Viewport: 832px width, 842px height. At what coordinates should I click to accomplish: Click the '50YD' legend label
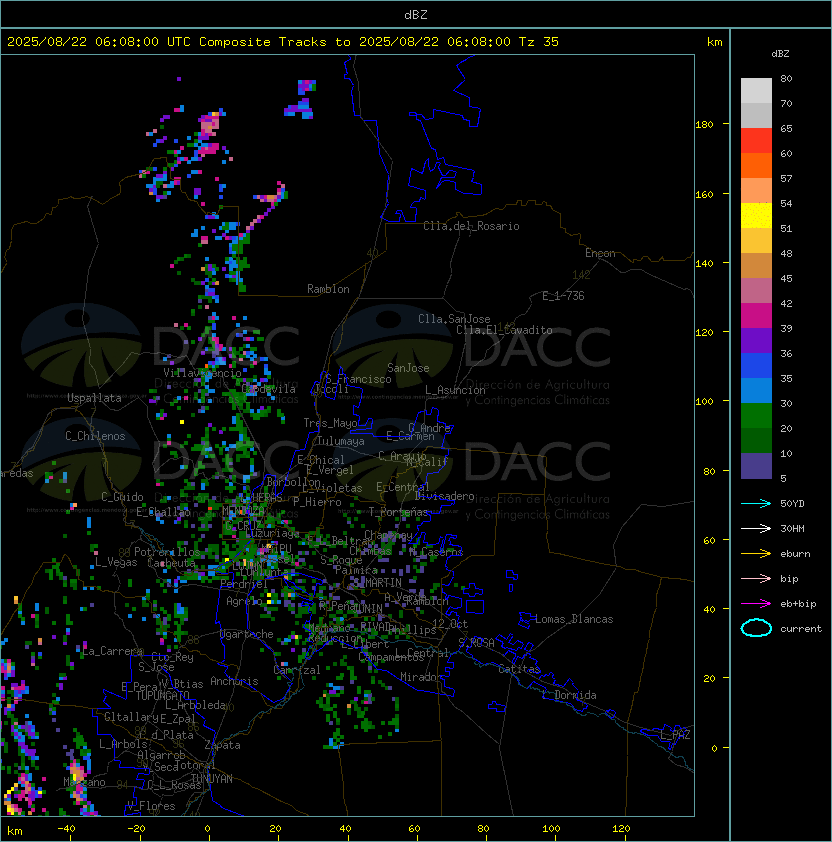(x=792, y=503)
